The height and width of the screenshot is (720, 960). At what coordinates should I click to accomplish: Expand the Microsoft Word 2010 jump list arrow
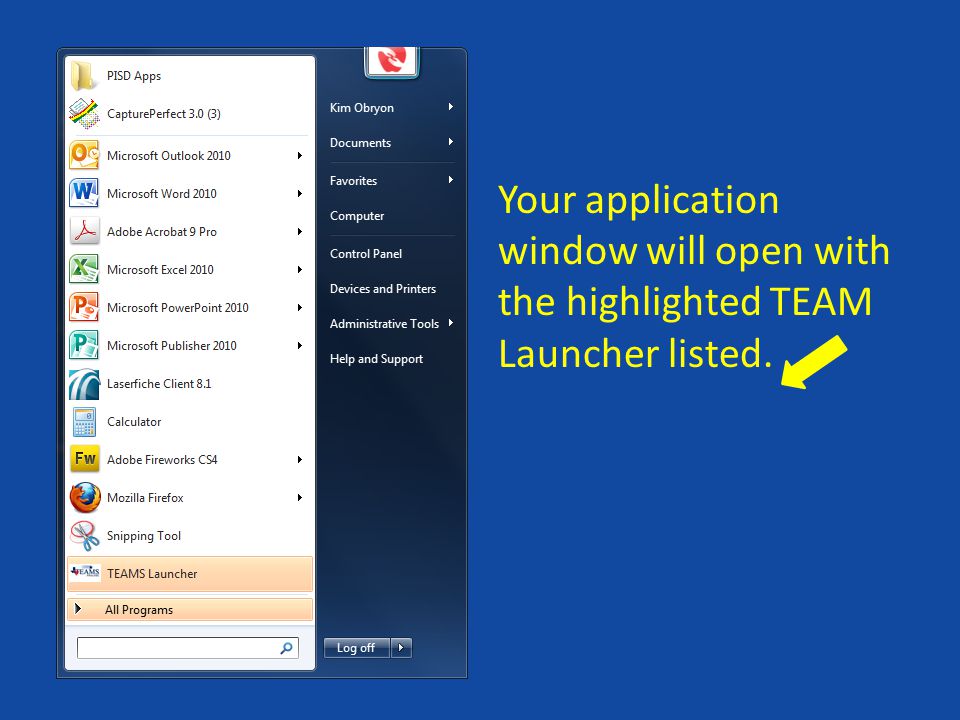coord(299,193)
